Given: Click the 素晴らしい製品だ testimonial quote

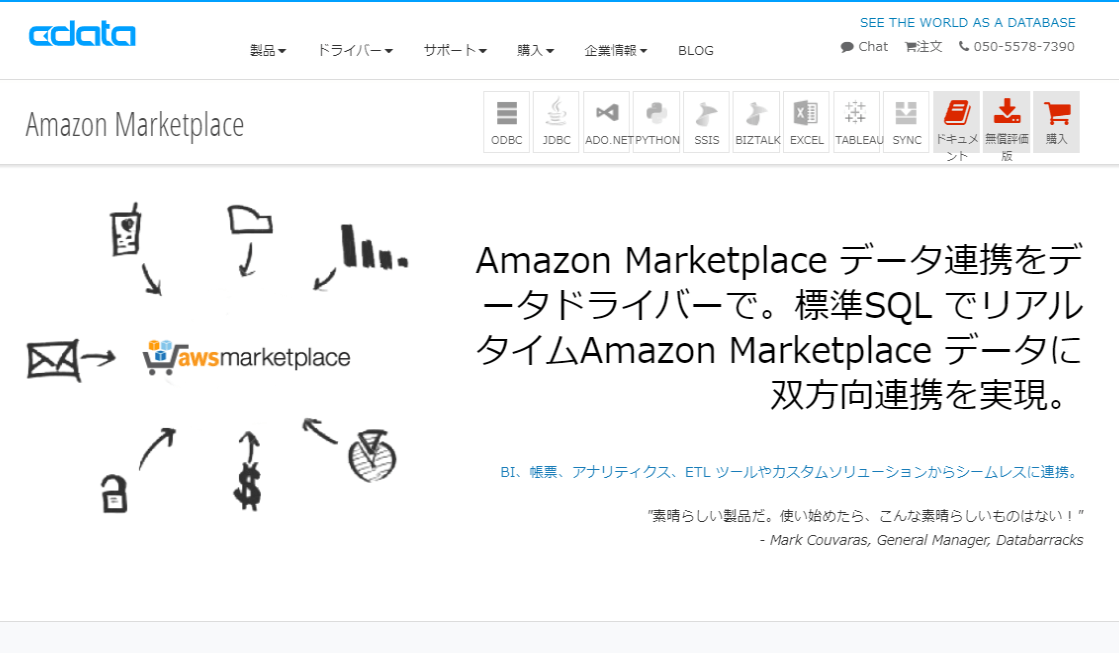Looking at the screenshot, I should (x=866, y=515).
